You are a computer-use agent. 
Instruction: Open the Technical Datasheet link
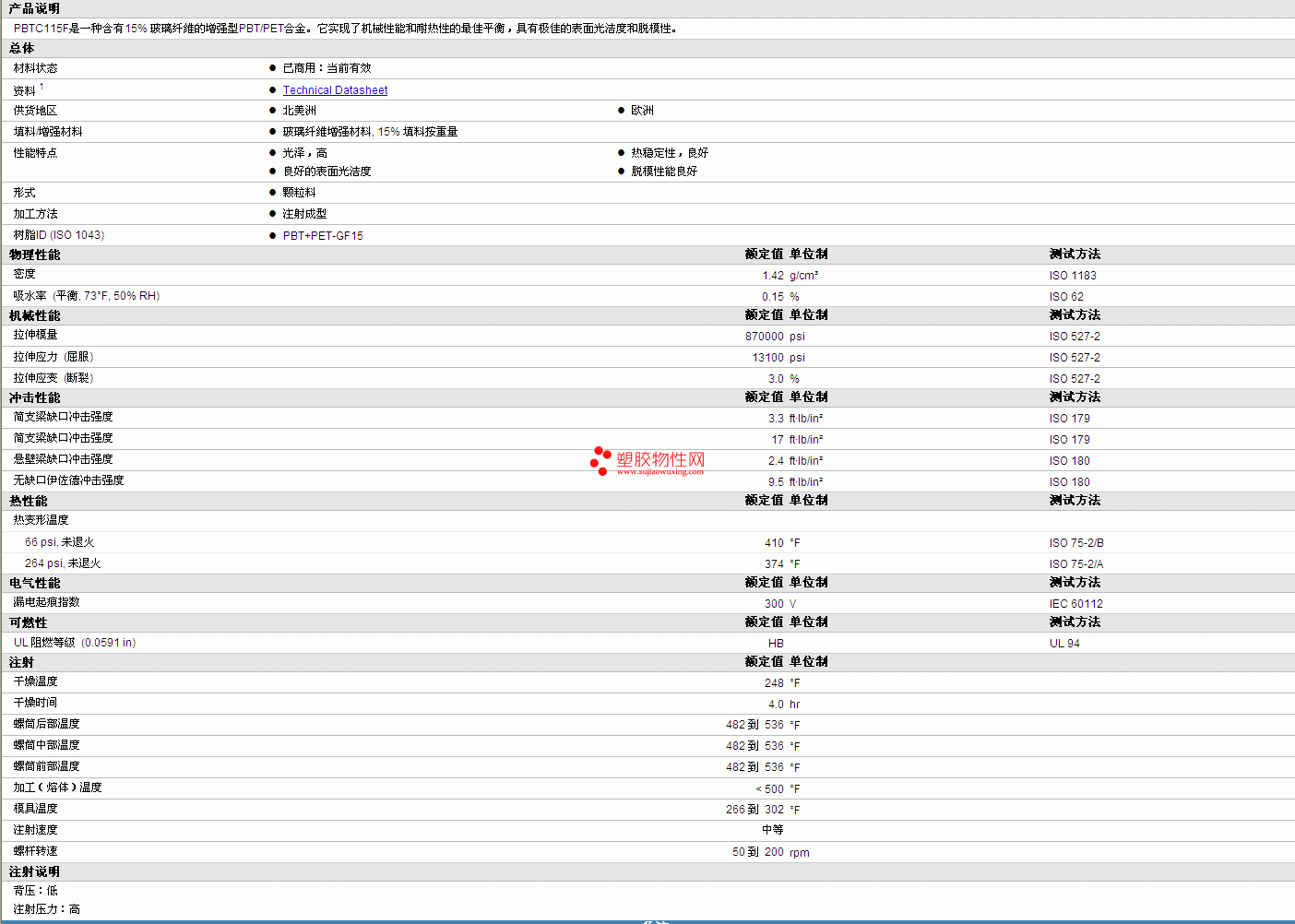click(x=335, y=90)
